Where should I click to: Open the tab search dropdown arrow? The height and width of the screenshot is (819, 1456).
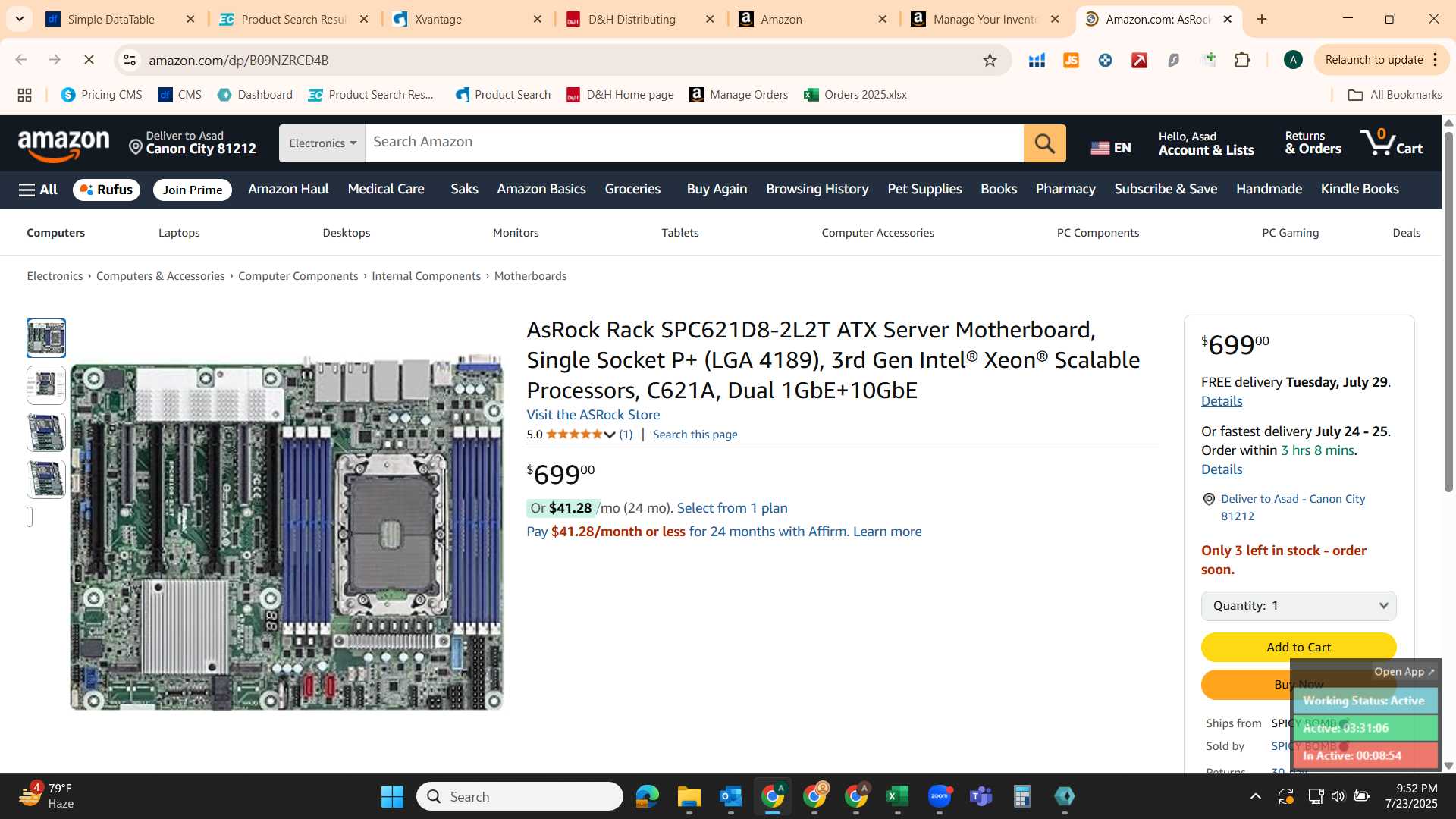pyautogui.click(x=20, y=19)
